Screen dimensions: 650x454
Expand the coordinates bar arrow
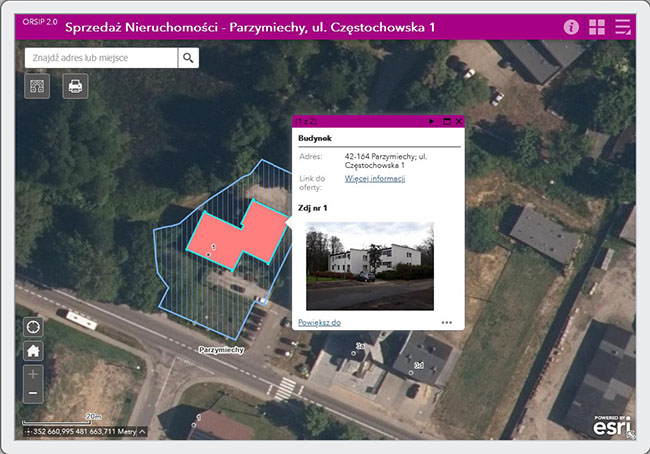click(x=142, y=432)
